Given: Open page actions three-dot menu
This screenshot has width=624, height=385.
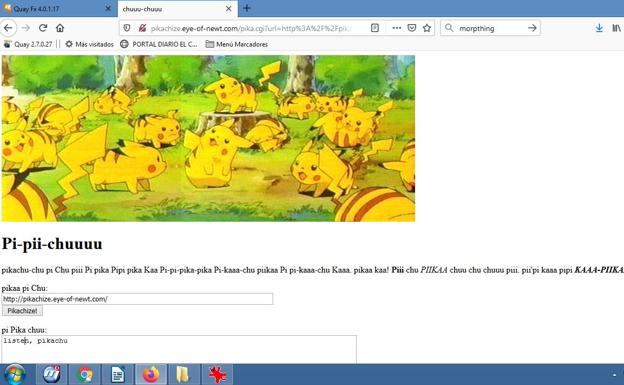Looking at the screenshot, I should click(x=396, y=28).
